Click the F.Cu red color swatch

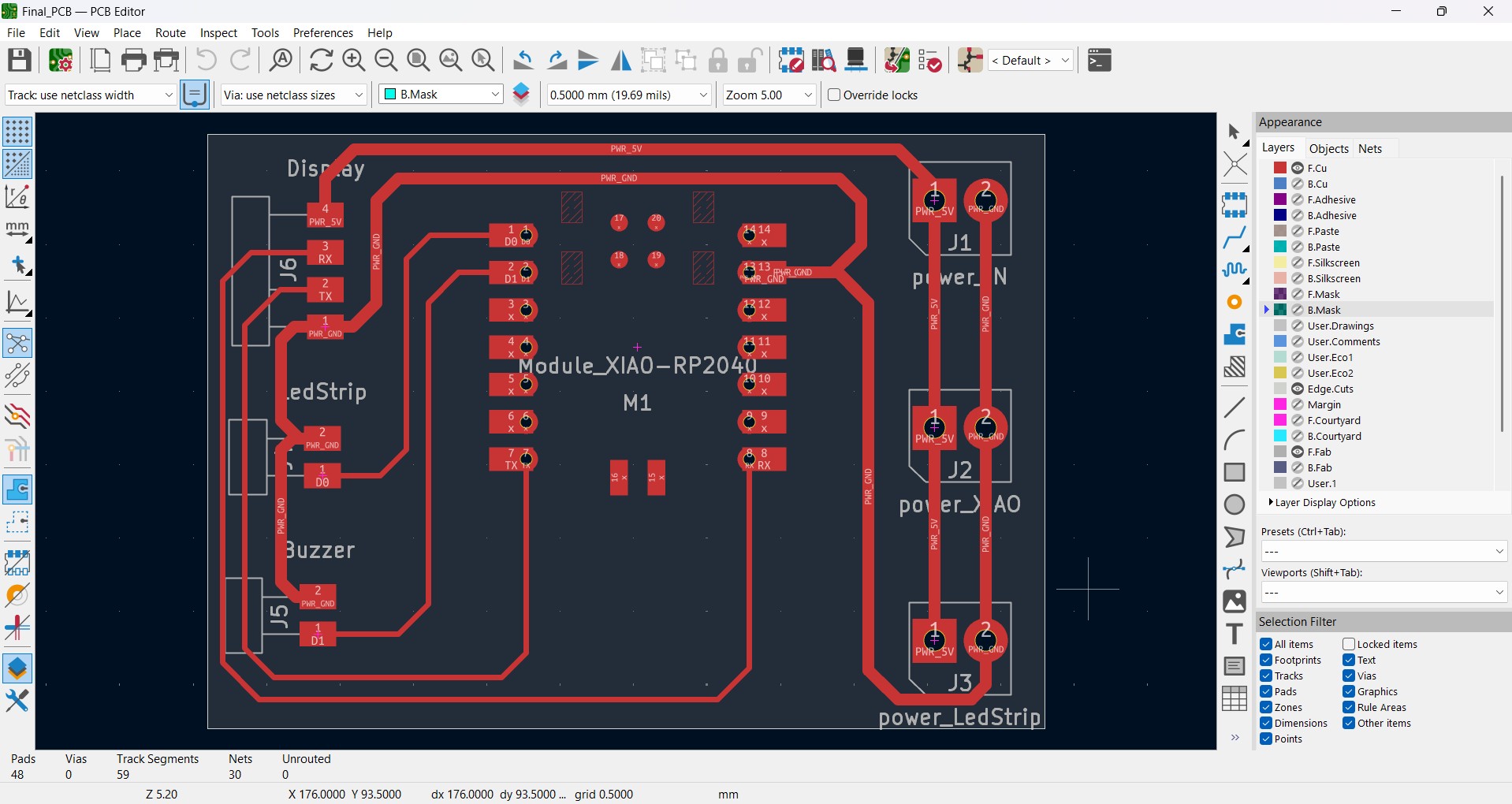tap(1280, 168)
